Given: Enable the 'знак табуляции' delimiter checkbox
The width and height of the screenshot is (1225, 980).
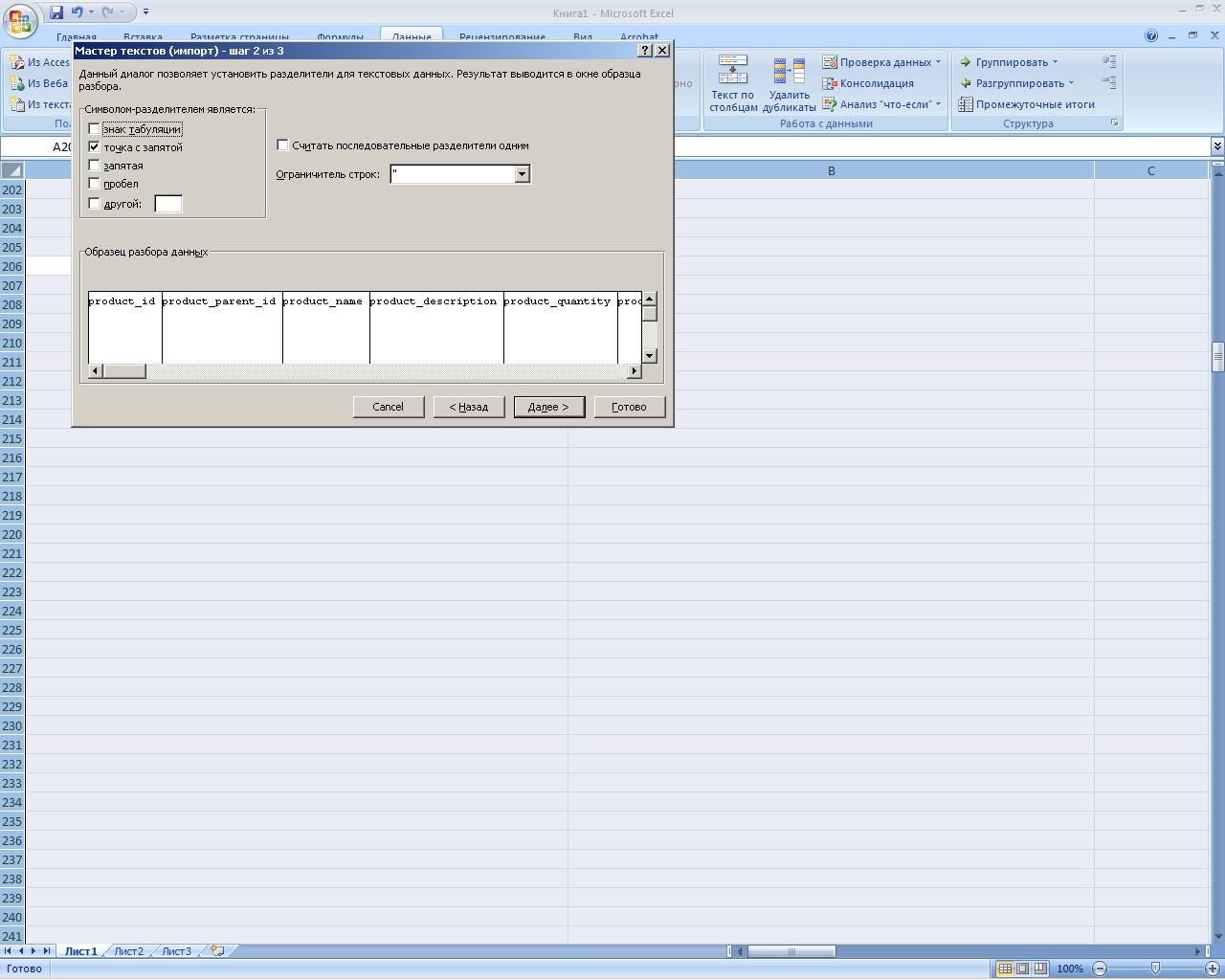Looking at the screenshot, I should 94,129.
